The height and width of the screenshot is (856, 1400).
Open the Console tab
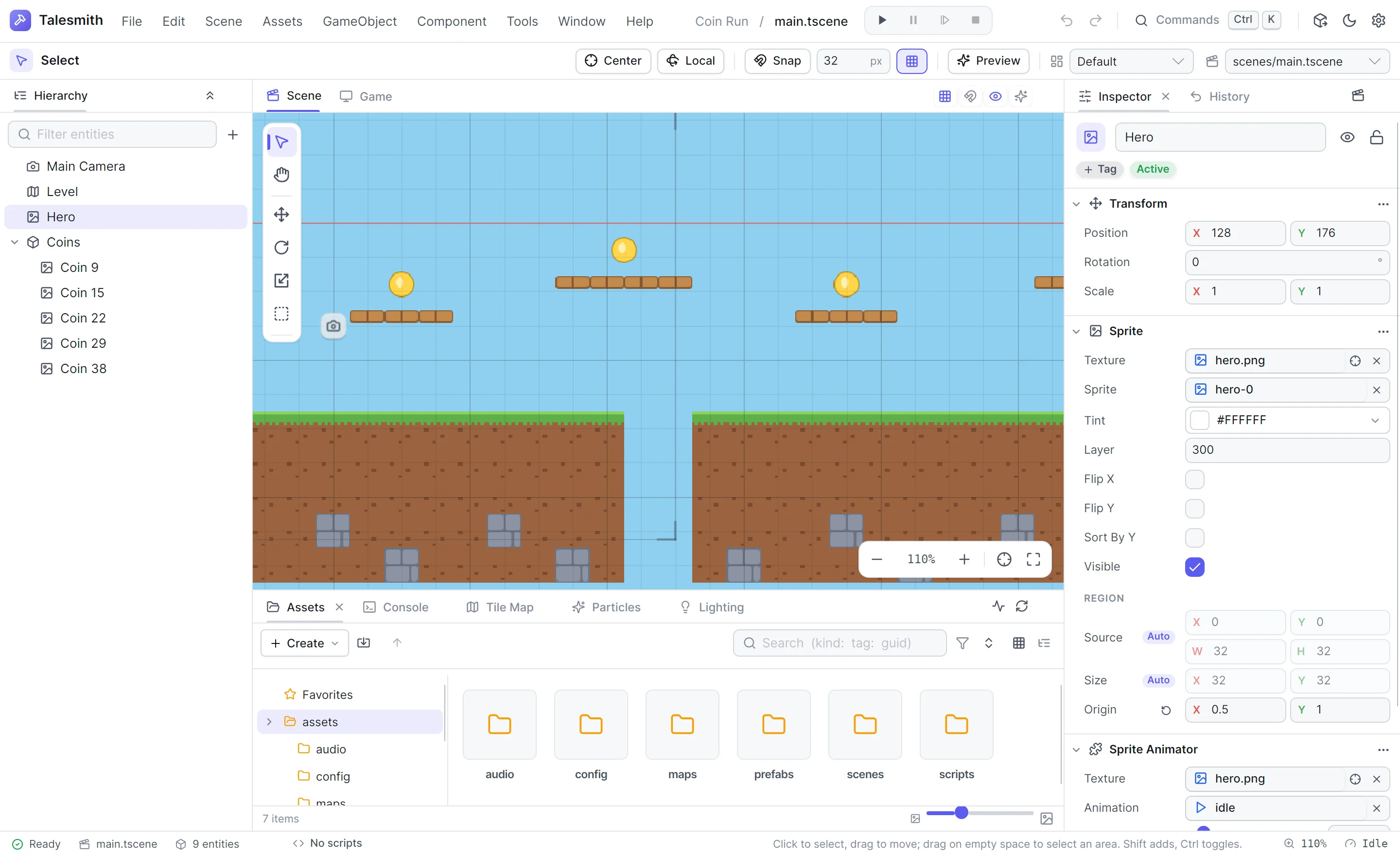pos(396,607)
